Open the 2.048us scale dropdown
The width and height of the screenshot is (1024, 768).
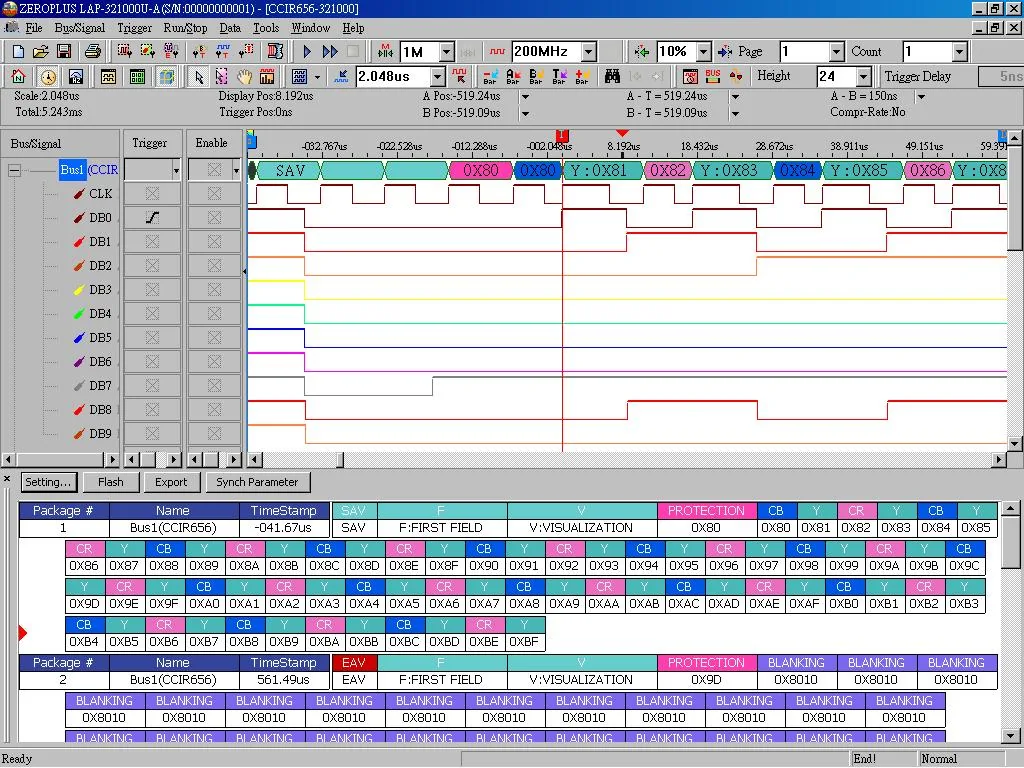(438, 76)
